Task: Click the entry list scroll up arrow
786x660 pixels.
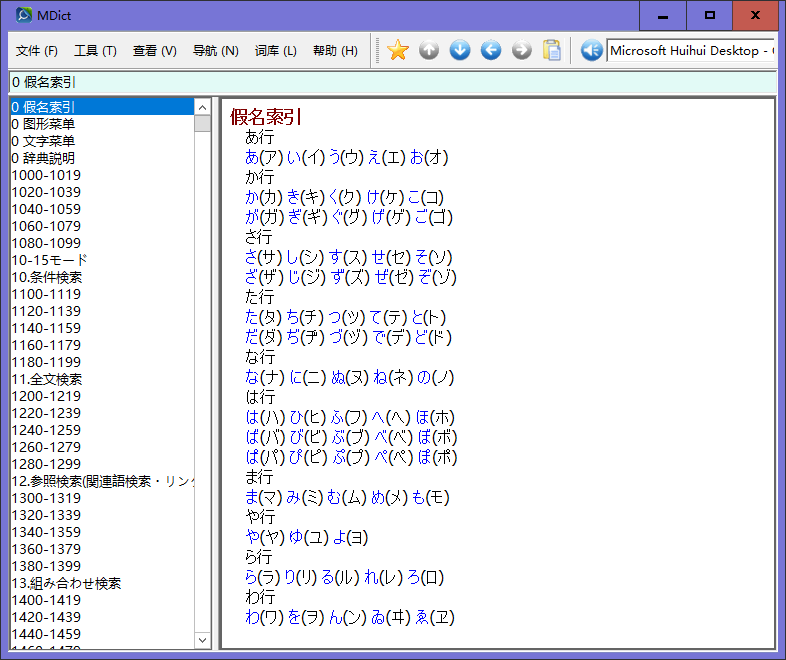Action: [x=203, y=107]
